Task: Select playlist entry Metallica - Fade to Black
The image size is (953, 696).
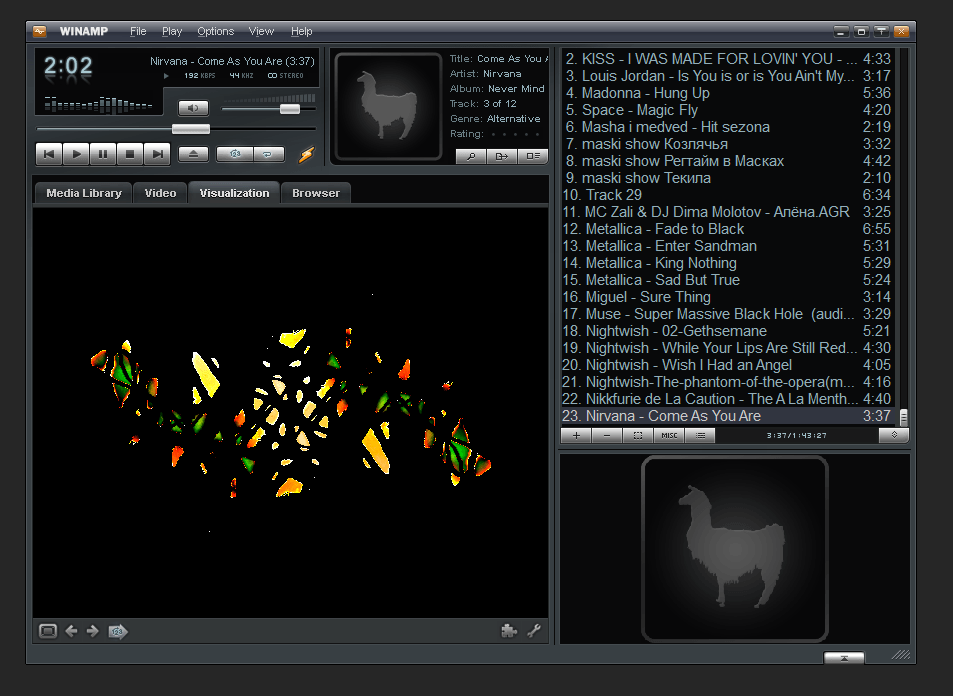Action: 728,229
